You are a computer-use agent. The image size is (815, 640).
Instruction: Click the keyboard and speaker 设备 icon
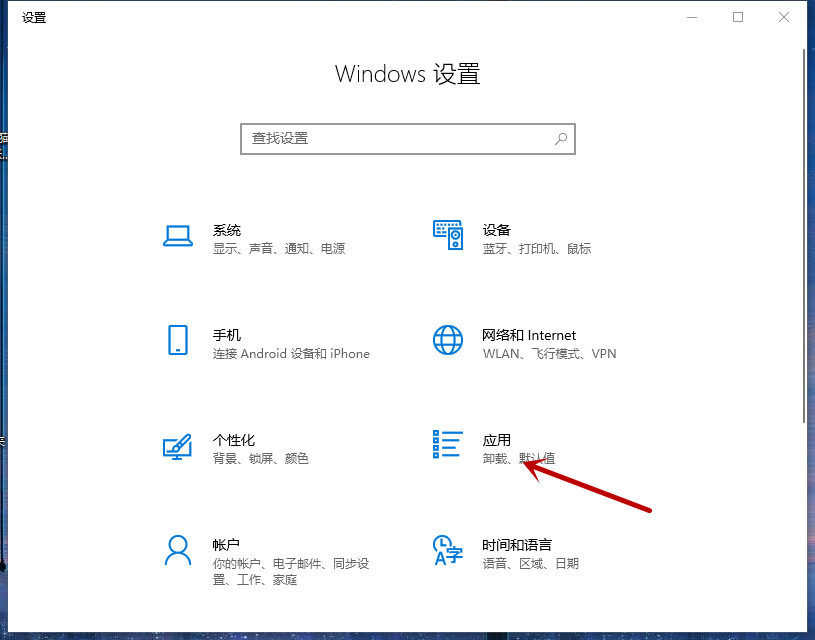pyautogui.click(x=448, y=236)
